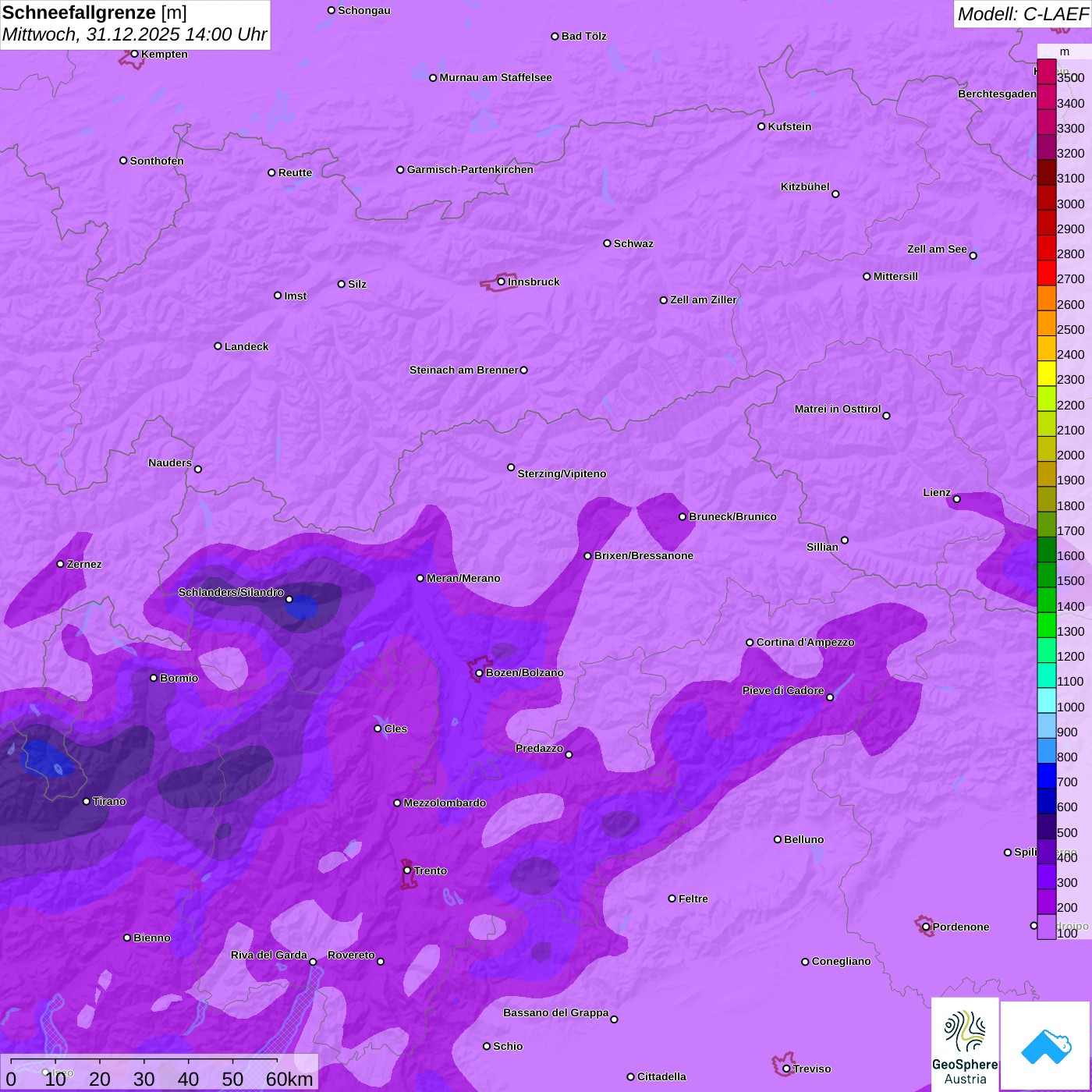Select the light cyan legend swatch above 1000

tap(1047, 700)
